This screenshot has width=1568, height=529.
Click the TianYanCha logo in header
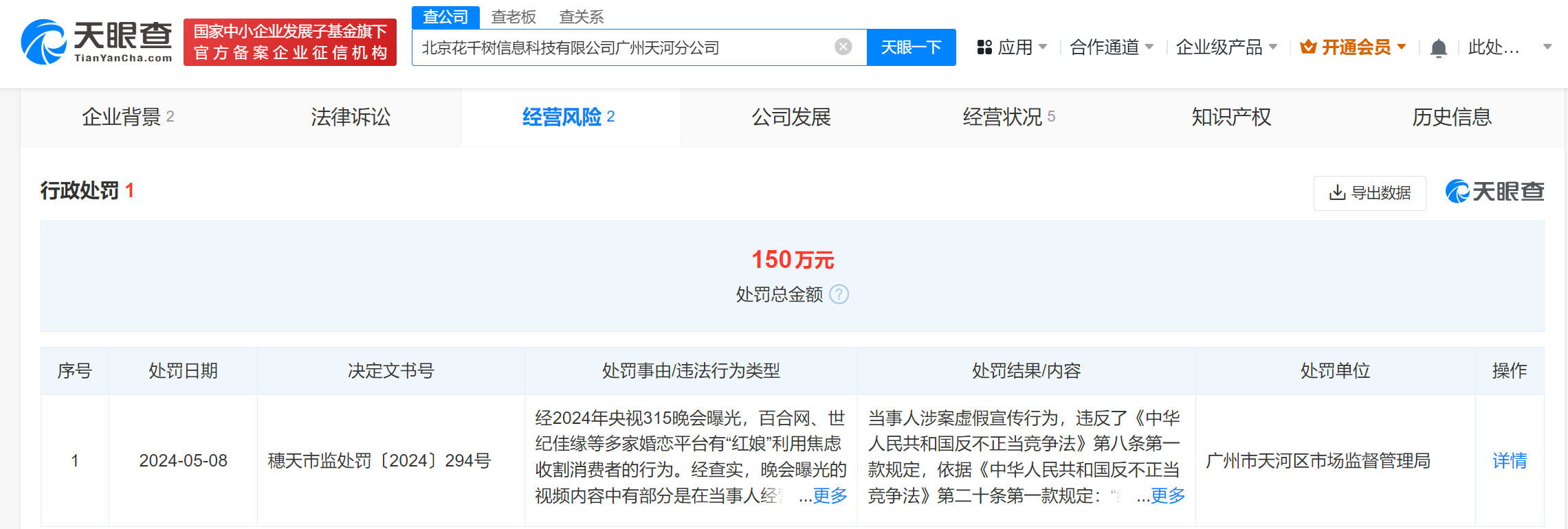coord(96,43)
